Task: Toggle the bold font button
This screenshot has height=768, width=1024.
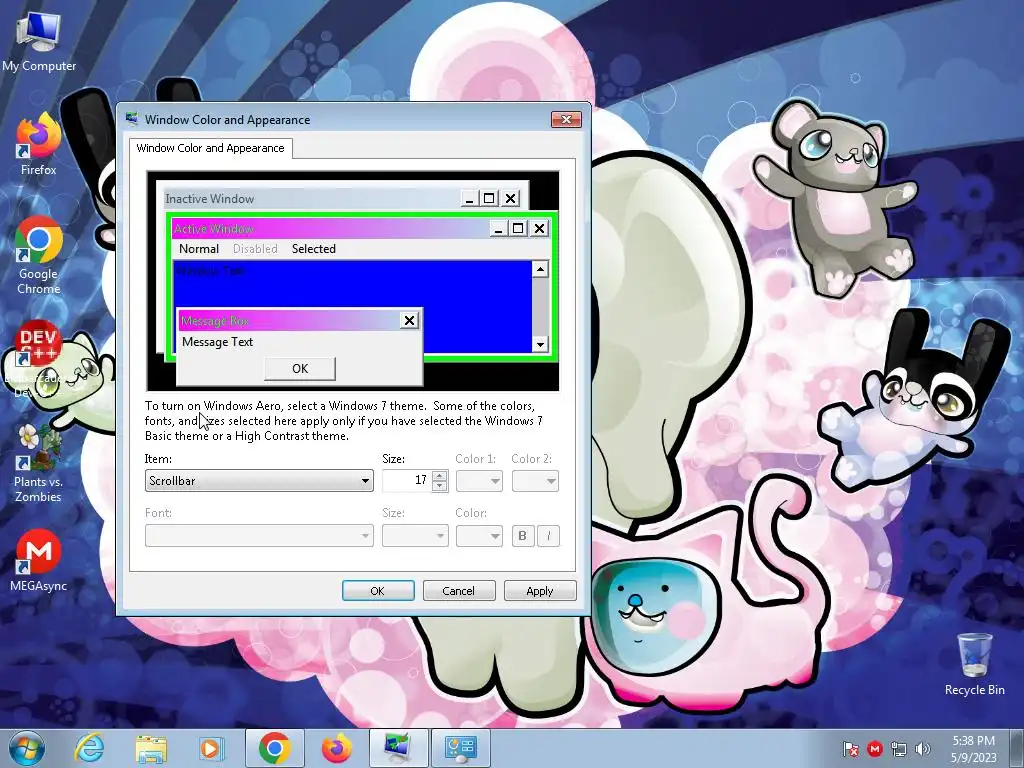Action: [522, 536]
